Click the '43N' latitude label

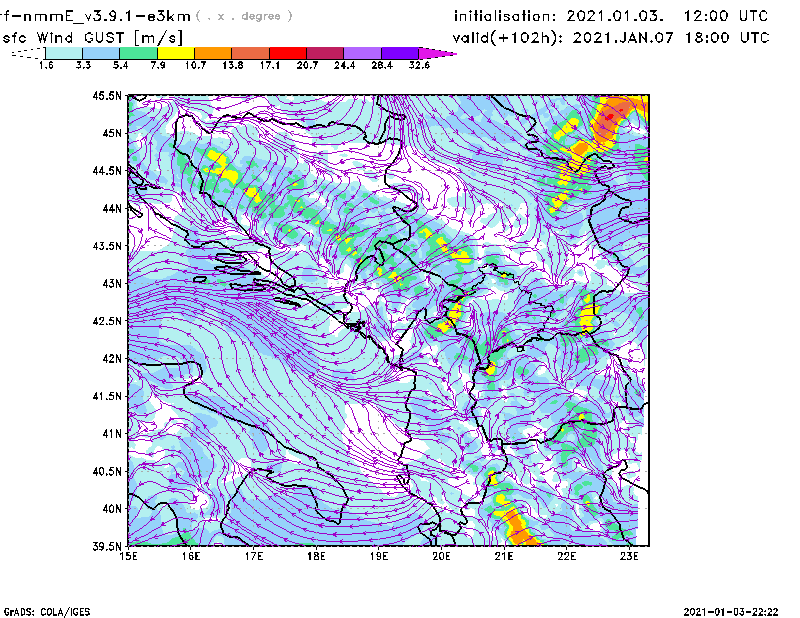tap(112, 283)
